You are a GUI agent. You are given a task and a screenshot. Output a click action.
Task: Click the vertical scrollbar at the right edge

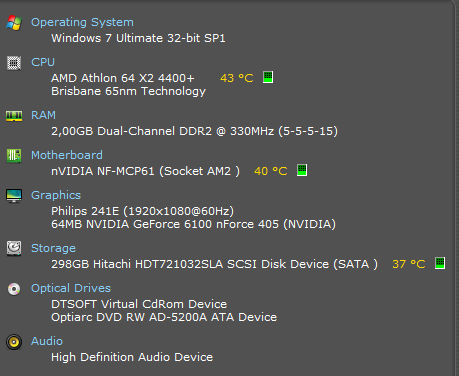(x=456, y=188)
